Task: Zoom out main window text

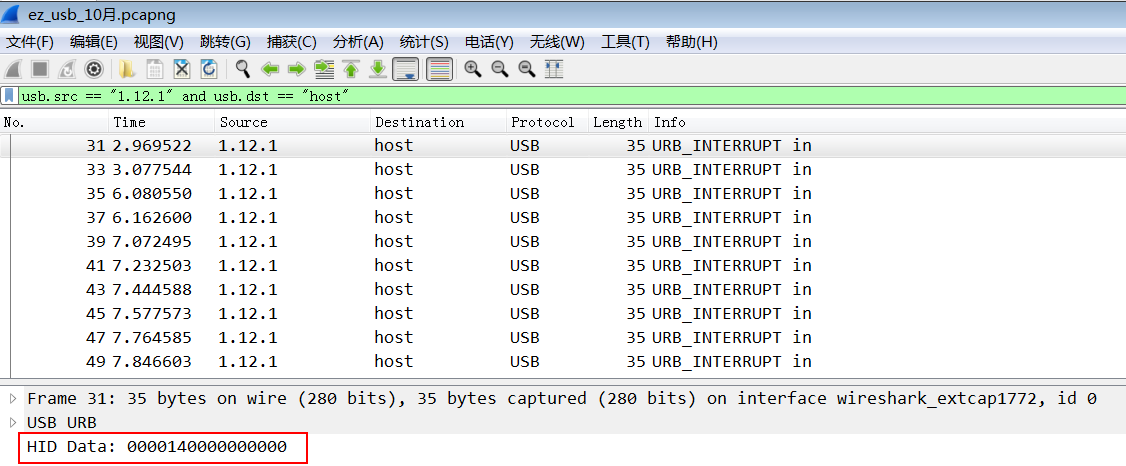Action: tap(500, 70)
